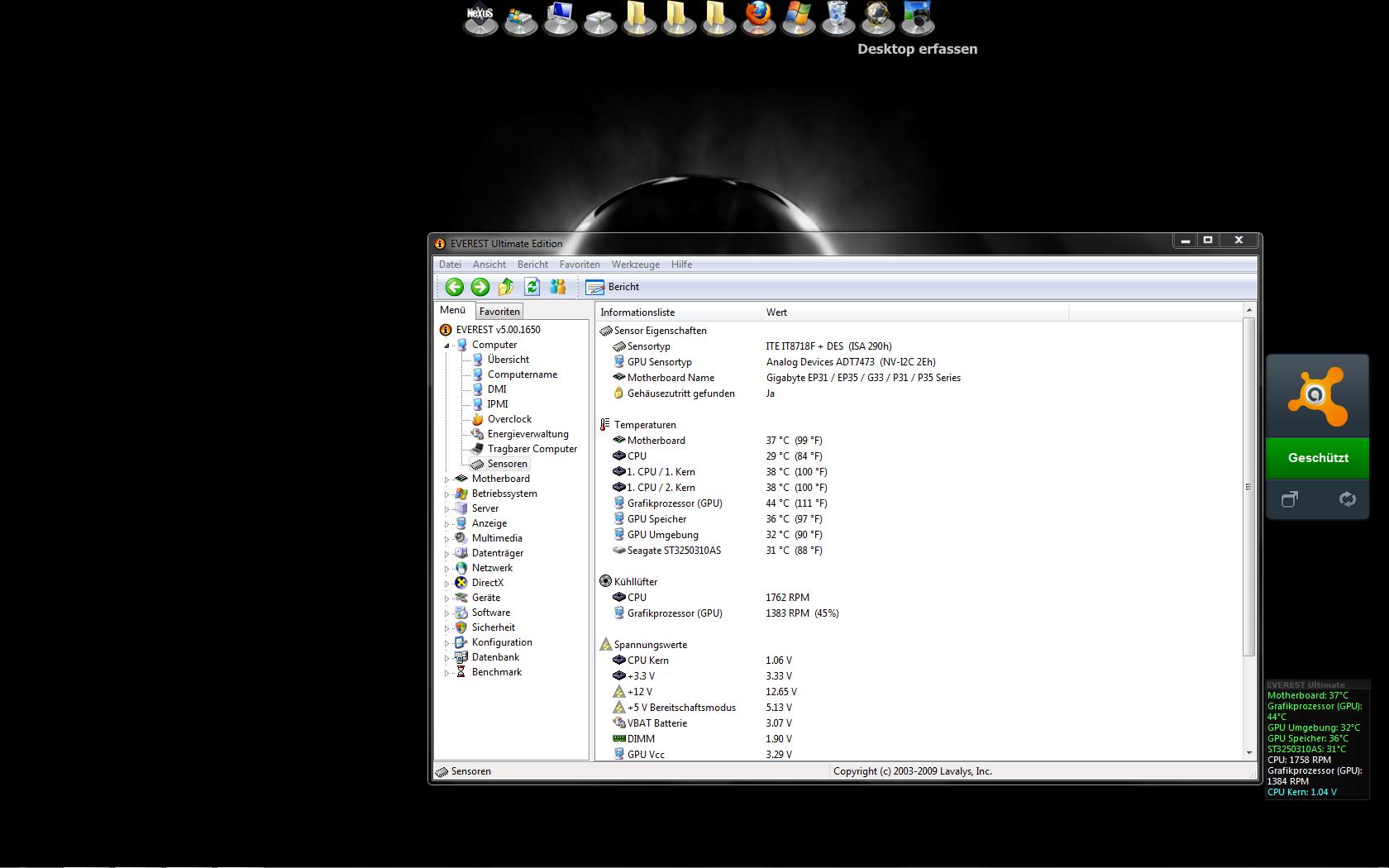Sort by the Informationsliste column header
The height and width of the screenshot is (868, 1389).
click(x=678, y=312)
